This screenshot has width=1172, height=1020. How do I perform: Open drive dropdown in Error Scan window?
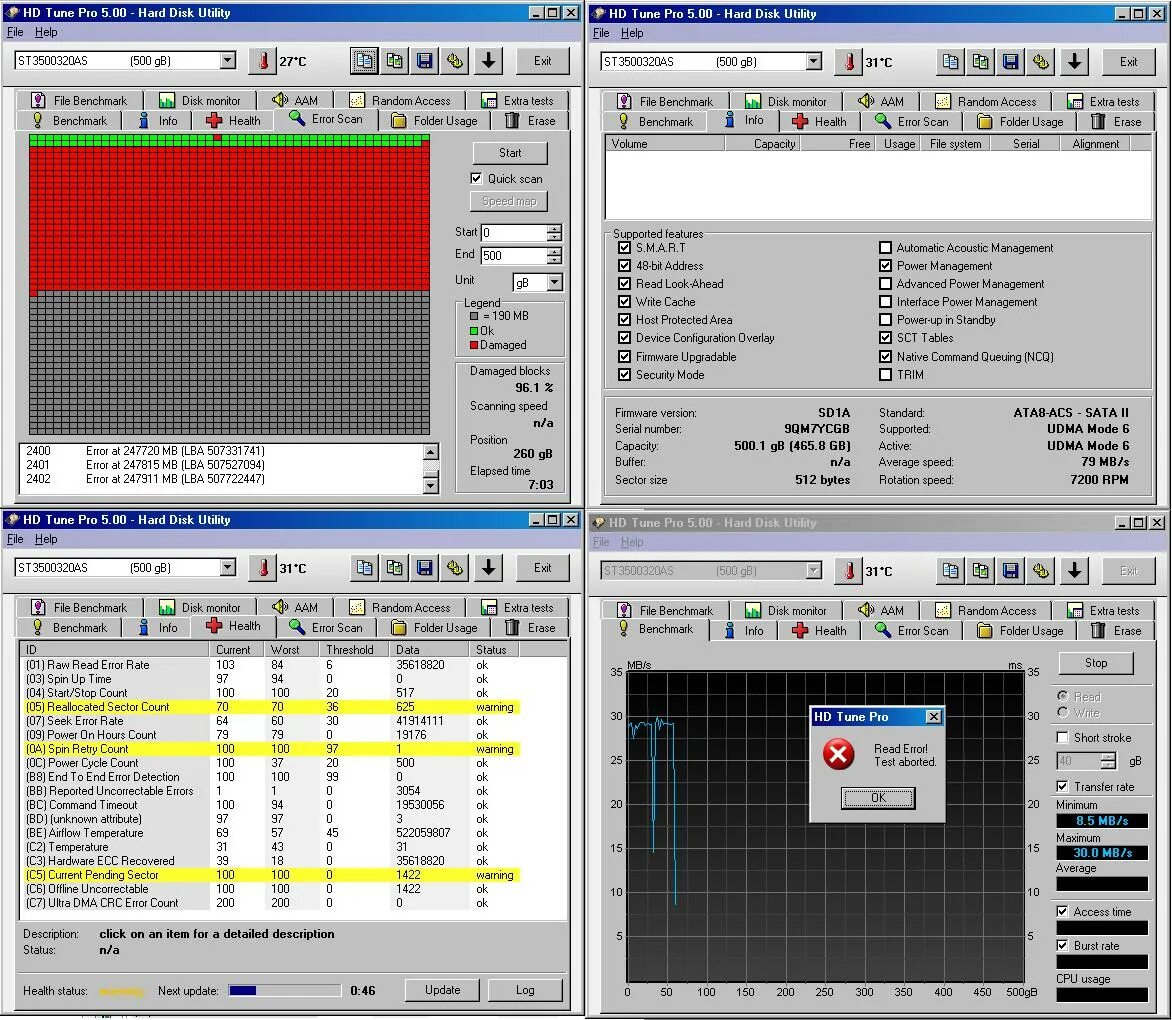point(227,61)
